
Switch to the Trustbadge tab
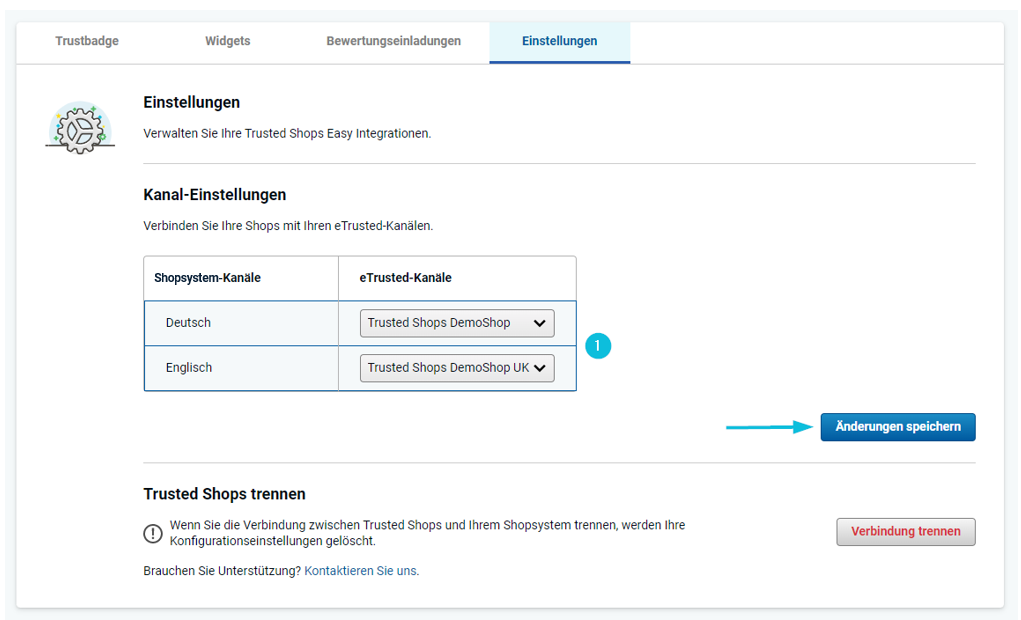[x=87, y=41]
